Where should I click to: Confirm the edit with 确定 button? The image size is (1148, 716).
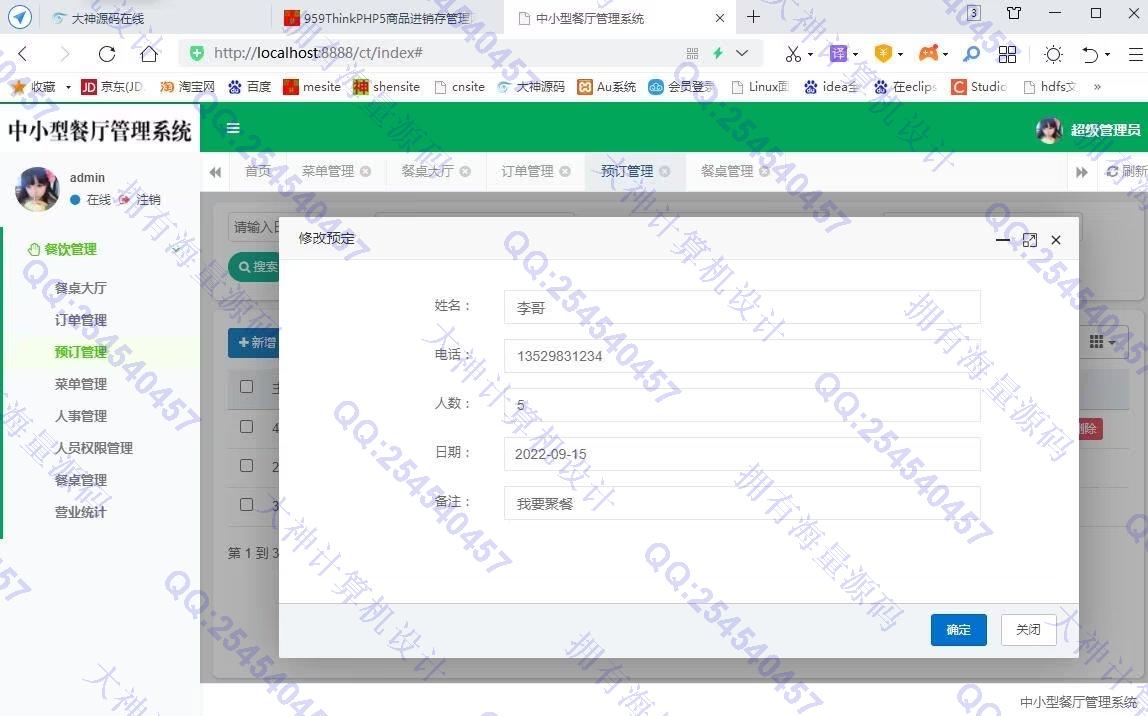(x=958, y=630)
